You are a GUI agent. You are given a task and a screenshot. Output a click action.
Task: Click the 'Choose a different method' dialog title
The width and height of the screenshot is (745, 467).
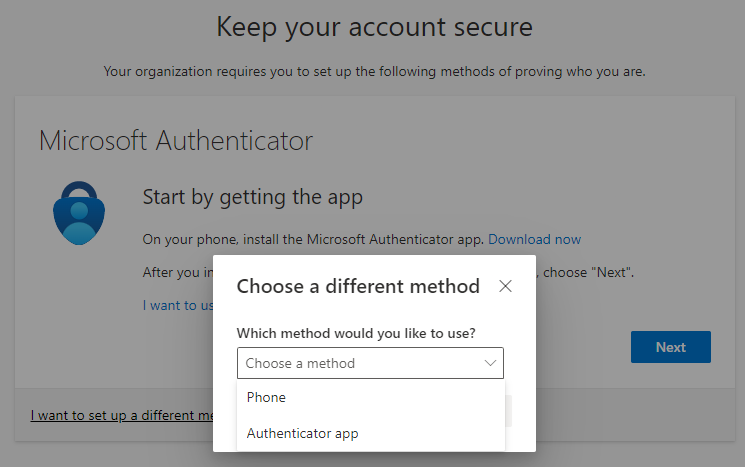(358, 287)
